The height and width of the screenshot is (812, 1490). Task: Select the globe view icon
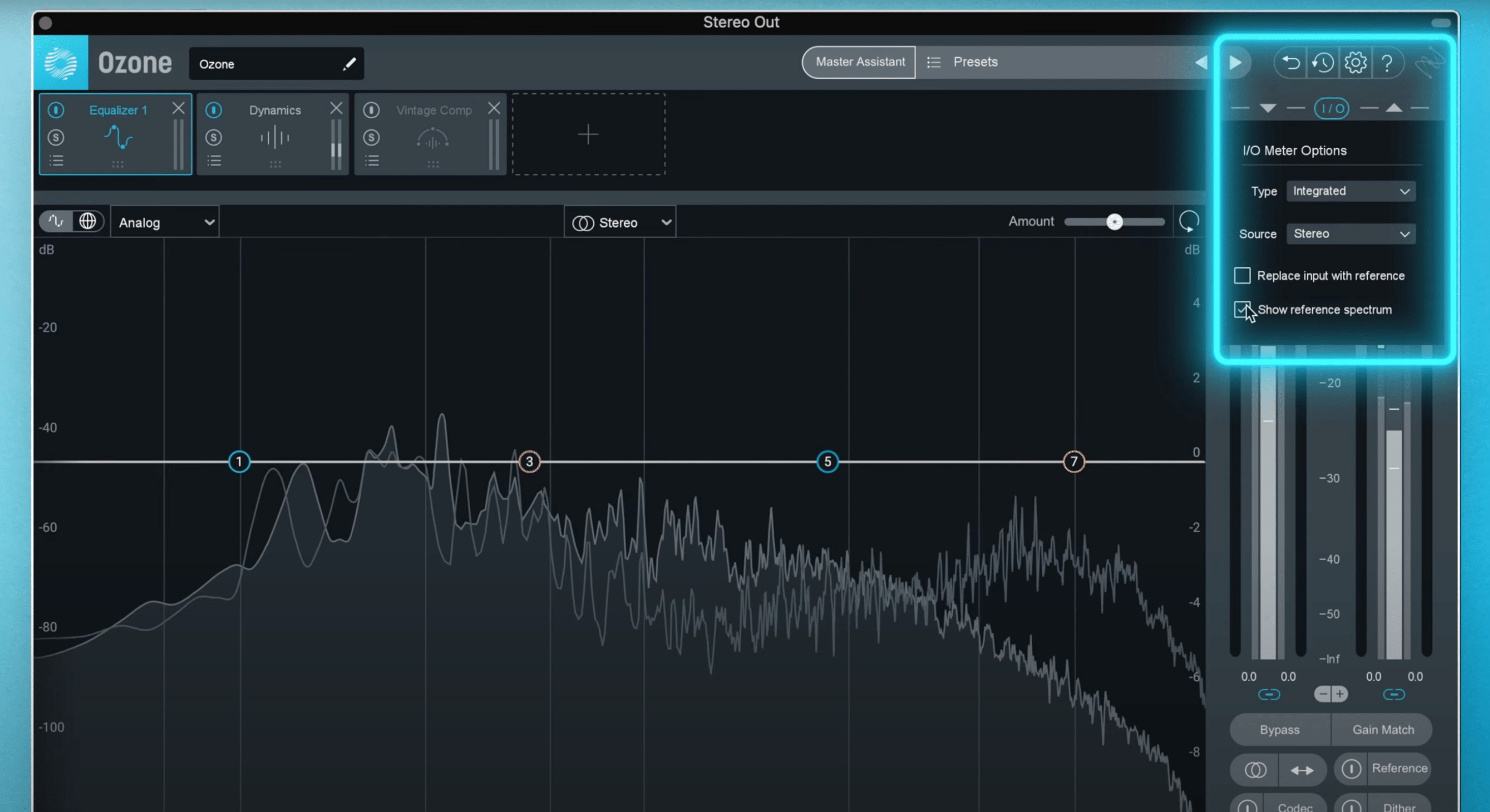click(x=87, y=221)
